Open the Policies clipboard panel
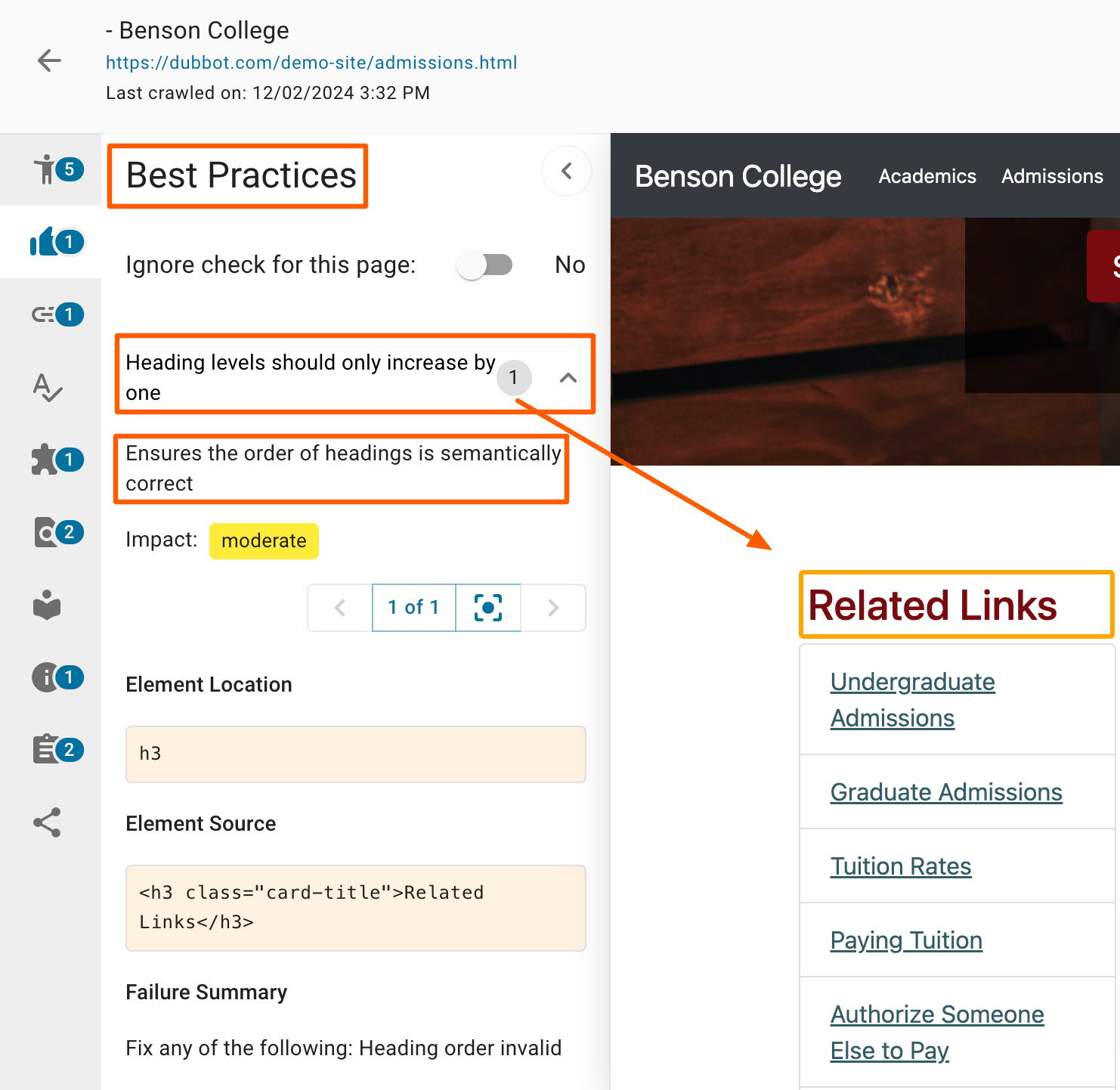This screenshot has height=1090, width=1120. click(x=48, y=750)
